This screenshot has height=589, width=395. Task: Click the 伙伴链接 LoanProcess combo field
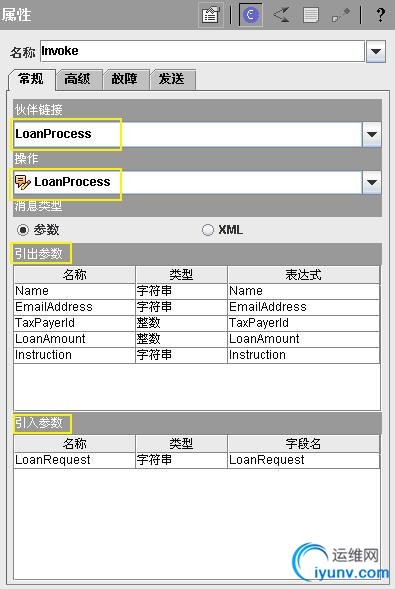188,134
